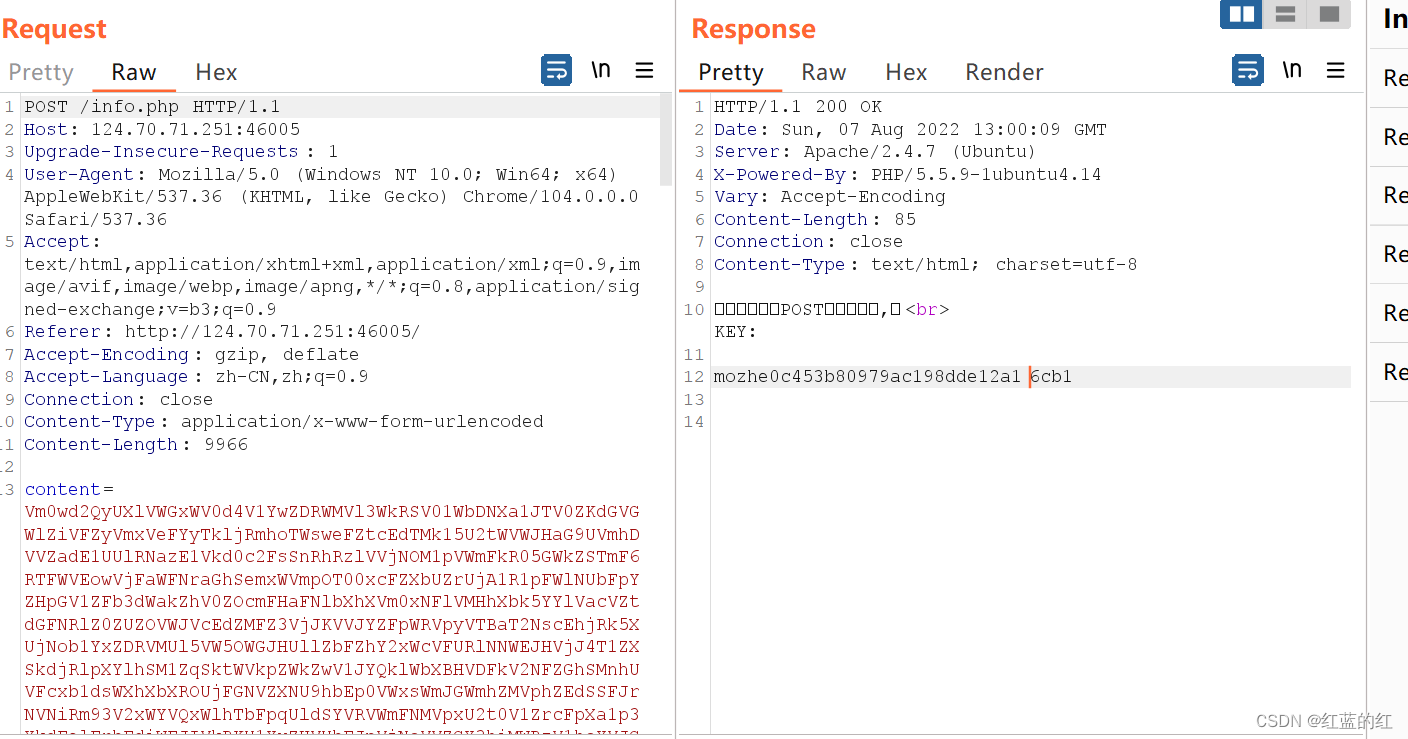Show non-printable characters (\n) in Response

click(1292, 70)
